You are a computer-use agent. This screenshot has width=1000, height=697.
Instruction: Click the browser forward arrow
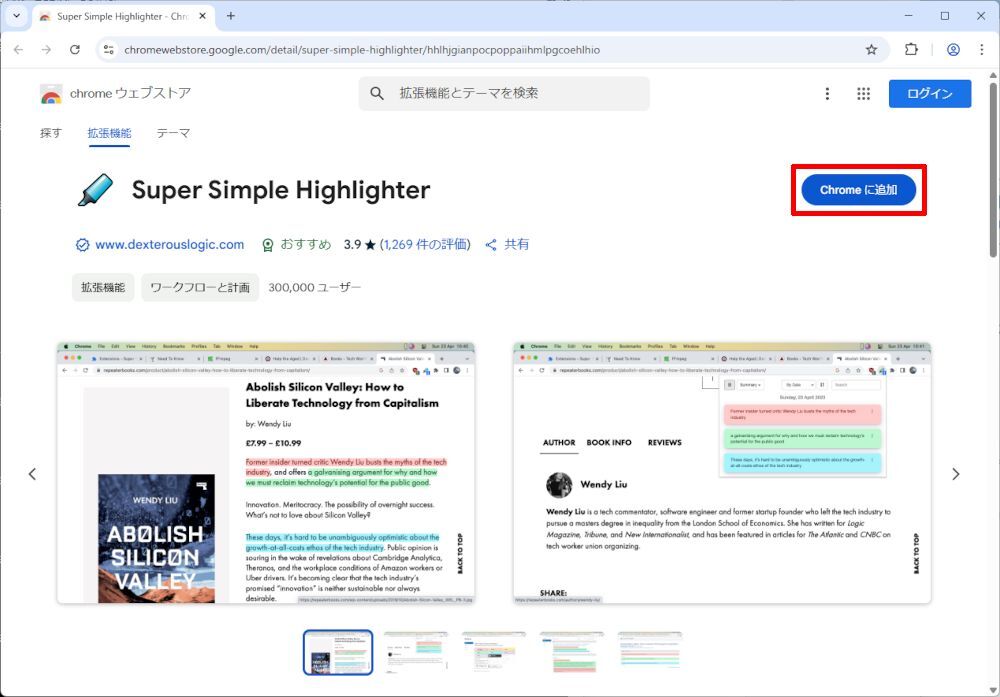(46, 50)
